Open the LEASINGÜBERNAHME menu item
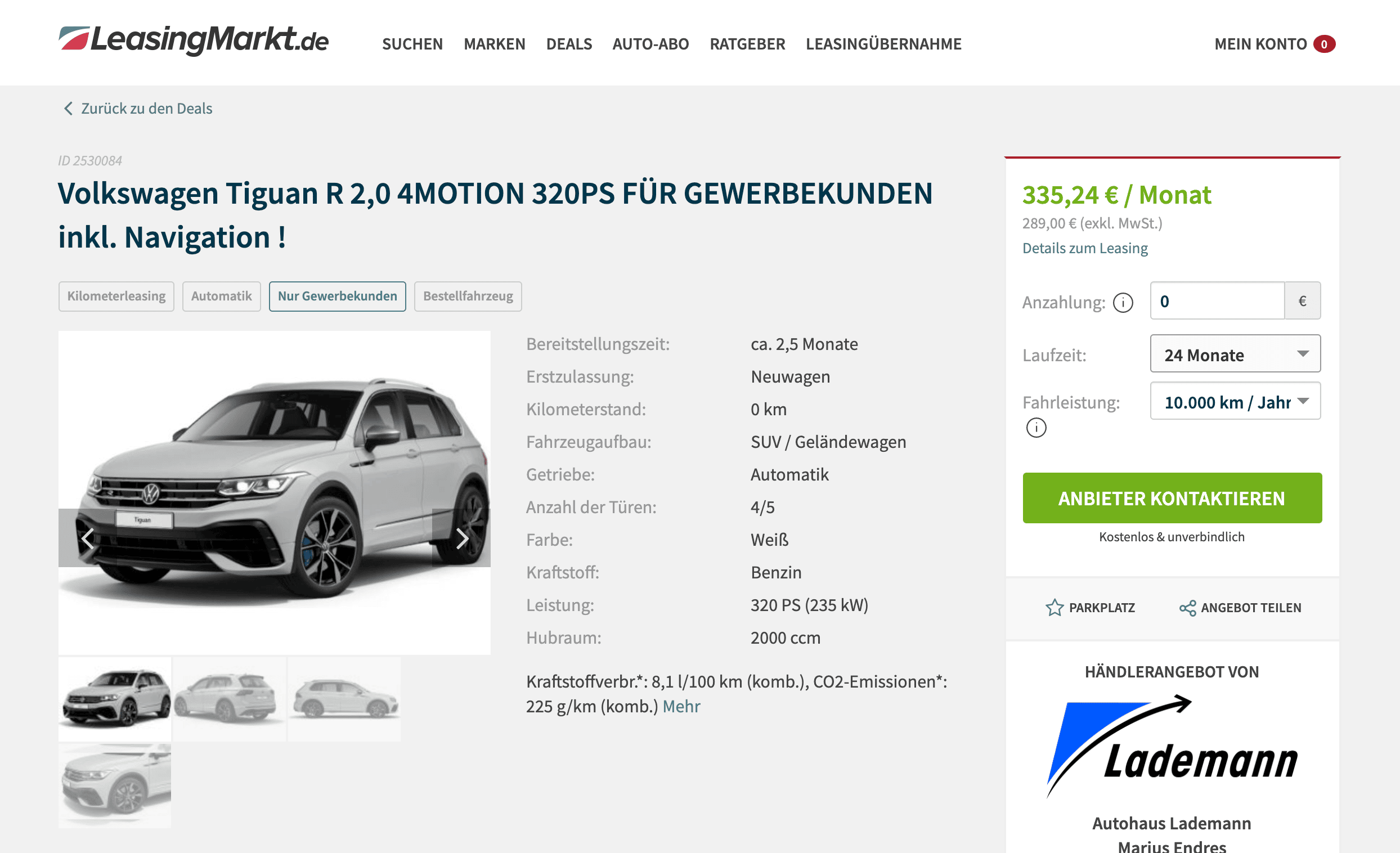This screenshot has height=853, width=1400. [x=883, y=44]
